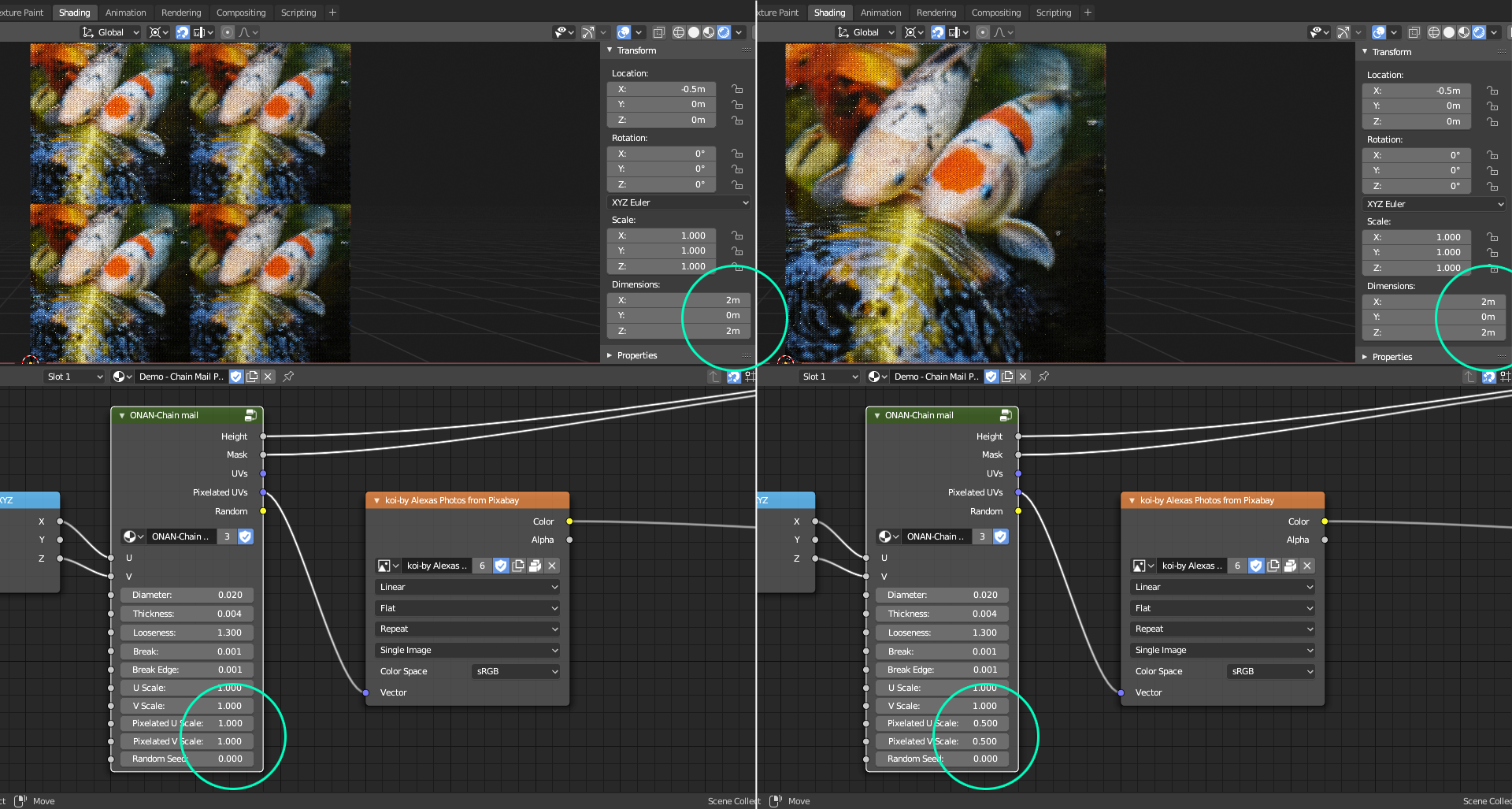Open the Slot 1 material slot dropdown
The height and width of the screenshot is (809, 1512).
74,377
